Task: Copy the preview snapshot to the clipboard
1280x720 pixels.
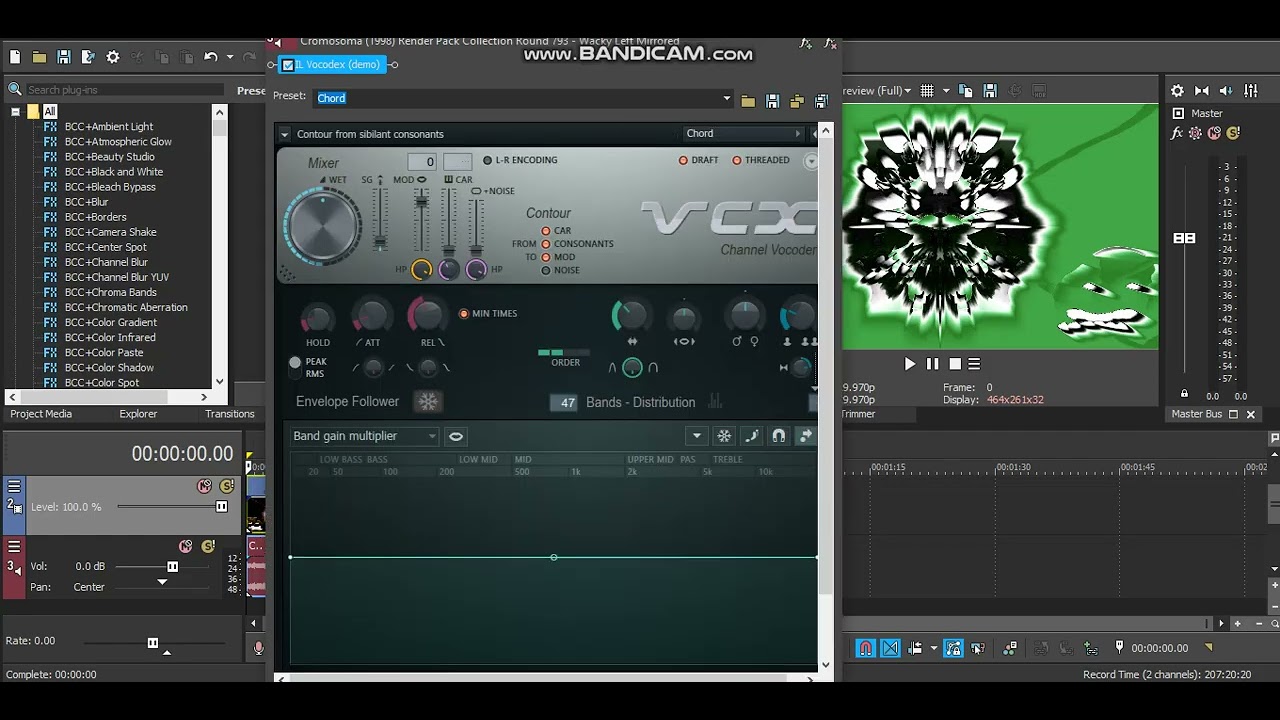Action: click(x=967, y=90)
